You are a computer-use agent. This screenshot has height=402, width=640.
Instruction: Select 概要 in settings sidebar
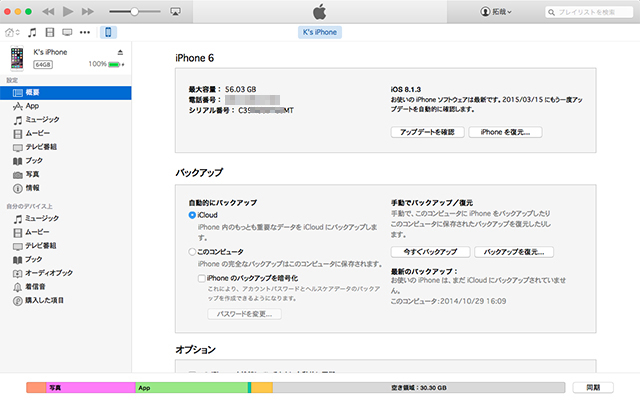[66, 93]
